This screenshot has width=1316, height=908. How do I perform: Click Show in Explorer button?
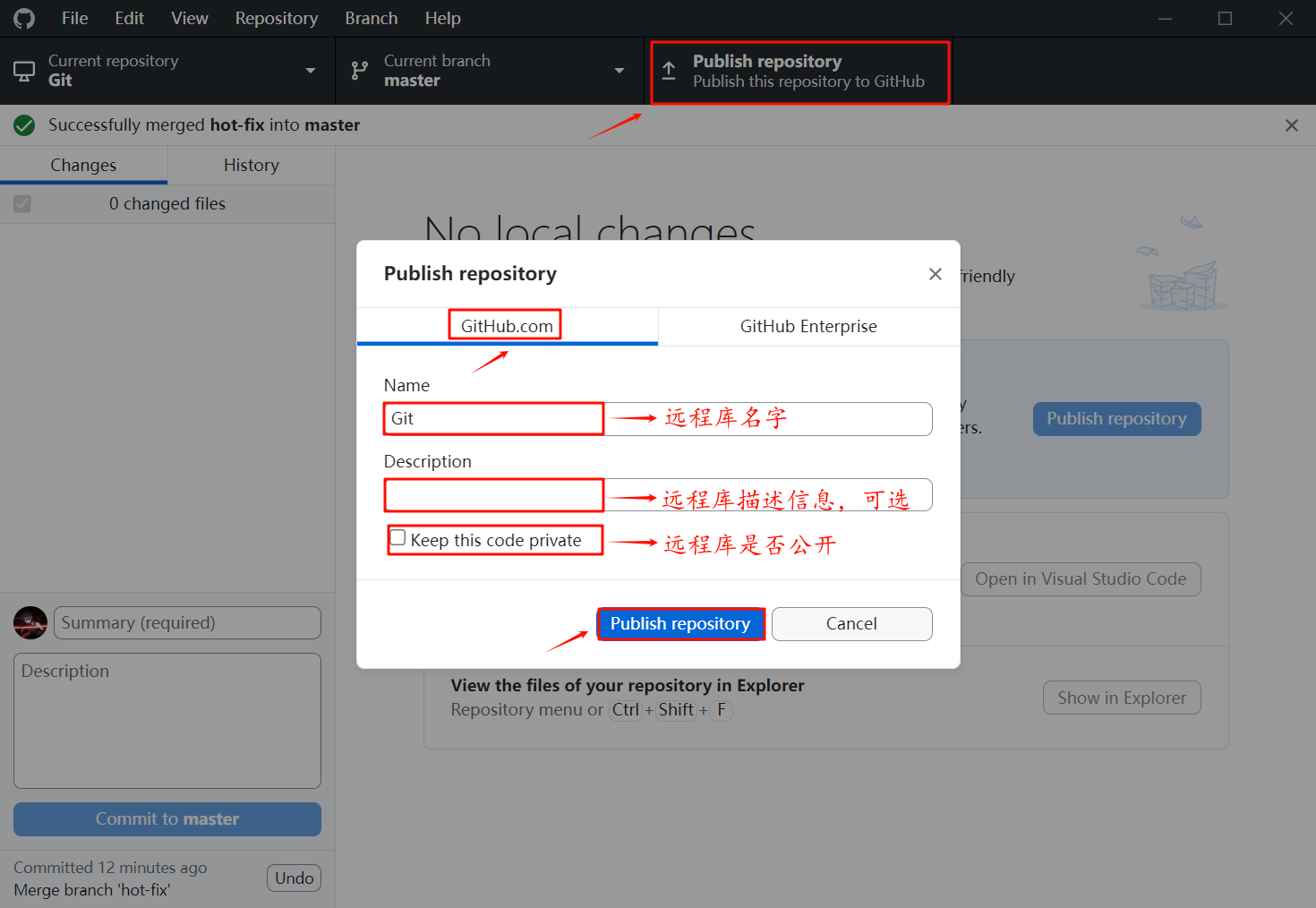point(1122,698)
